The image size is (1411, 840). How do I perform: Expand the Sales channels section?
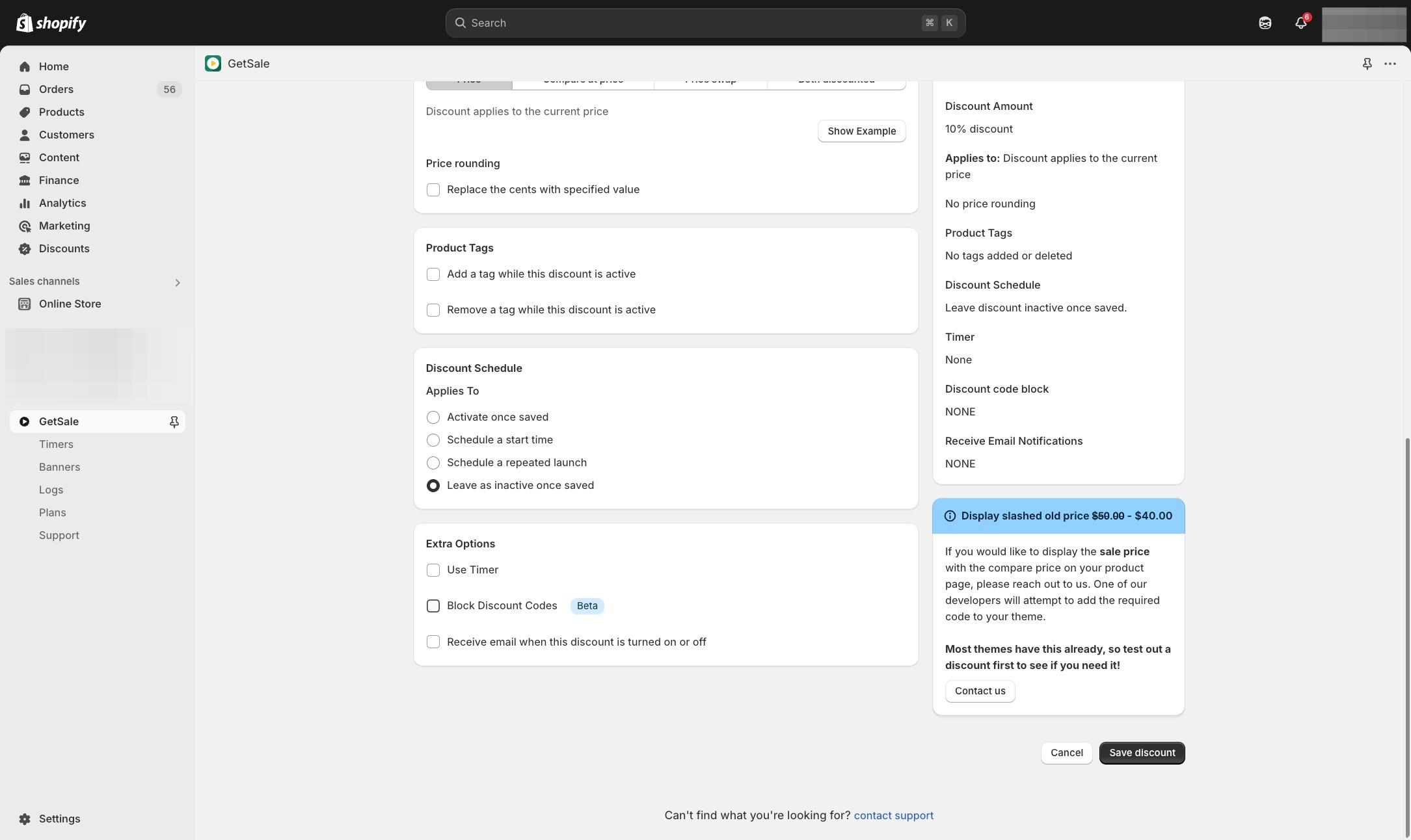(x=177, y=282)
